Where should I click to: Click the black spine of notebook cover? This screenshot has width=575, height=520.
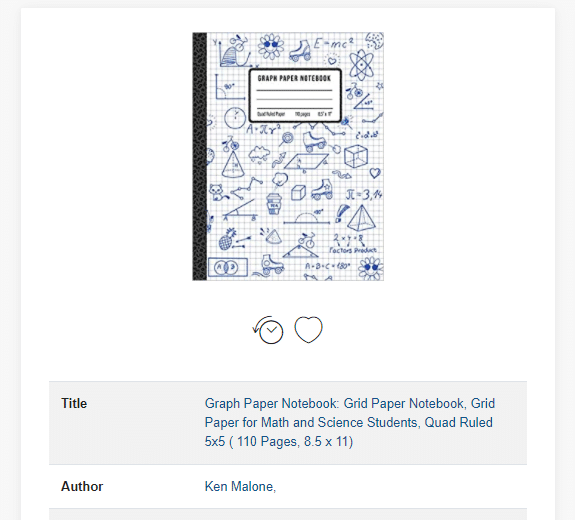point(199,157)
